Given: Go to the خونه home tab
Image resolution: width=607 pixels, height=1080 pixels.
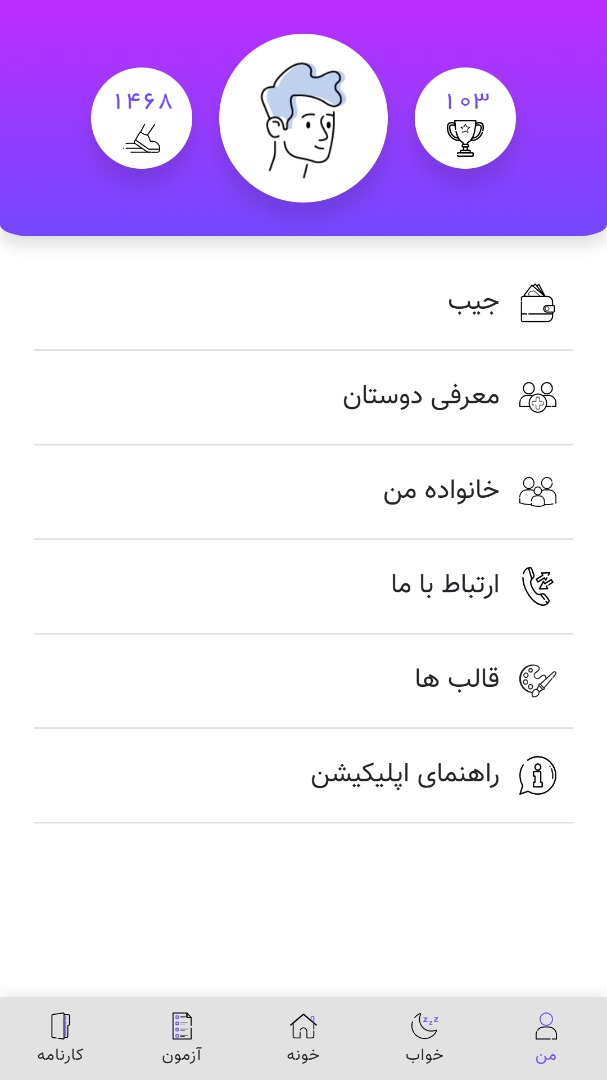Looking at the screenshot, I should click(303, 1037).
